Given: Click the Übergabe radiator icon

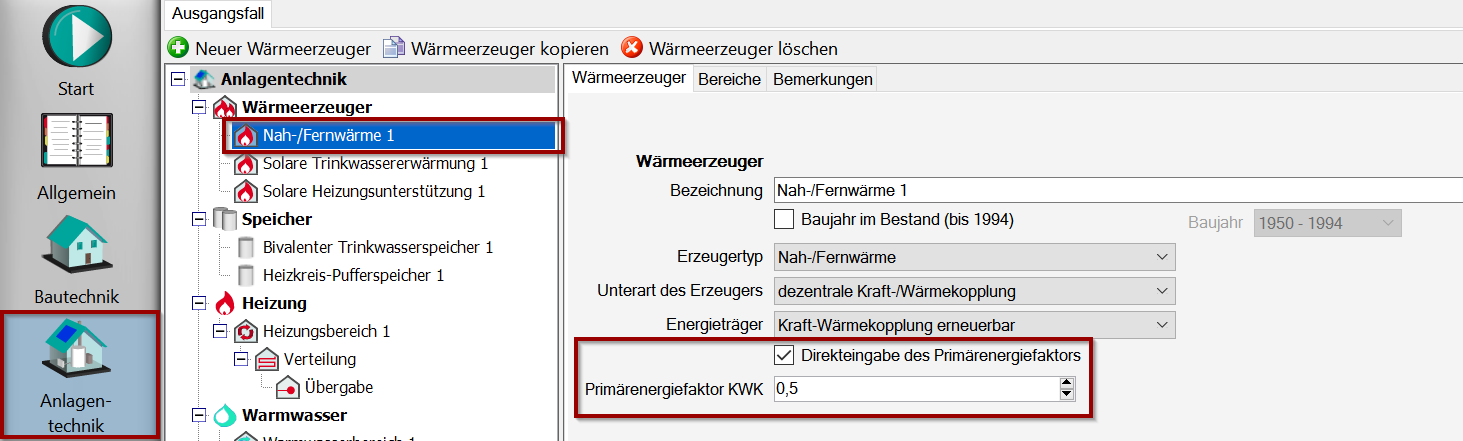Looking at the screenshot, I should (x=287, y=387).
